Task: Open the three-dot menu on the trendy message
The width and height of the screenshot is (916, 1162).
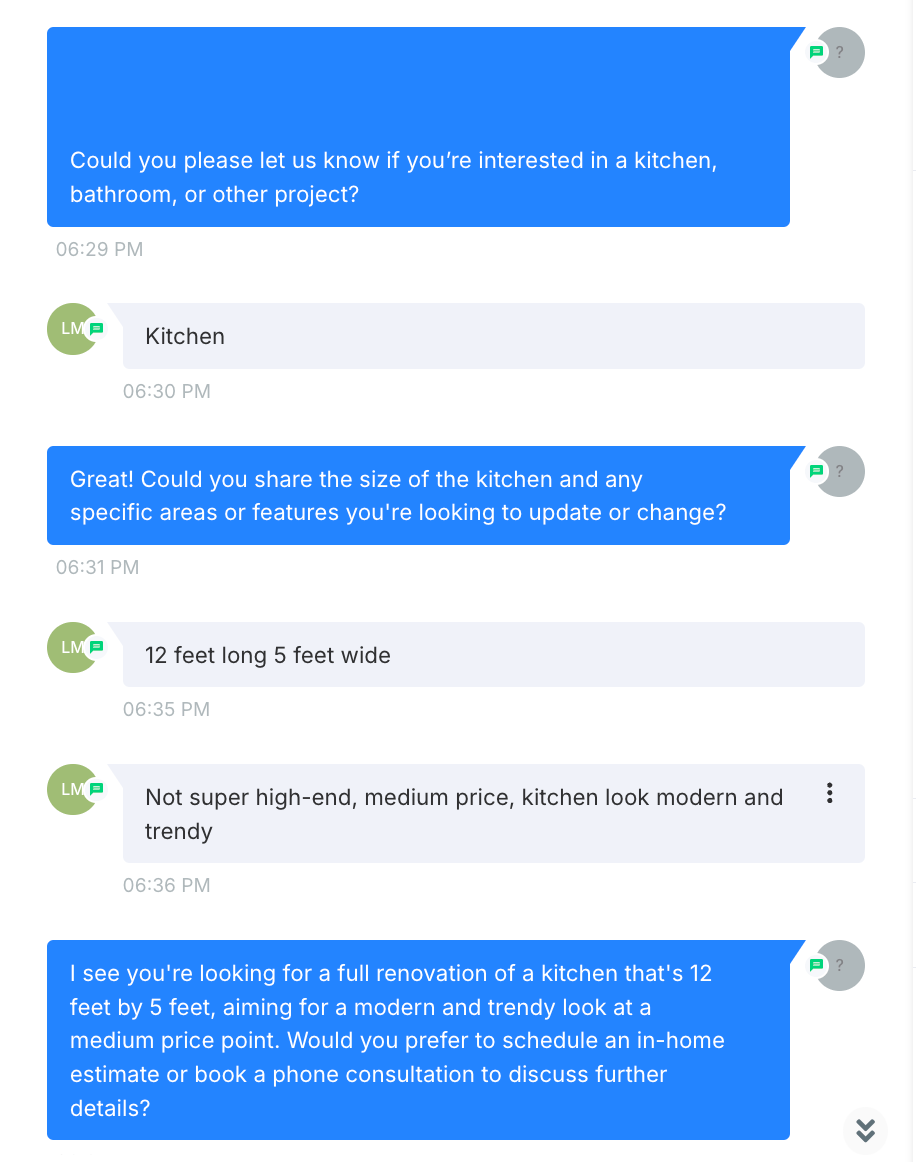Action: pos(829,793)
